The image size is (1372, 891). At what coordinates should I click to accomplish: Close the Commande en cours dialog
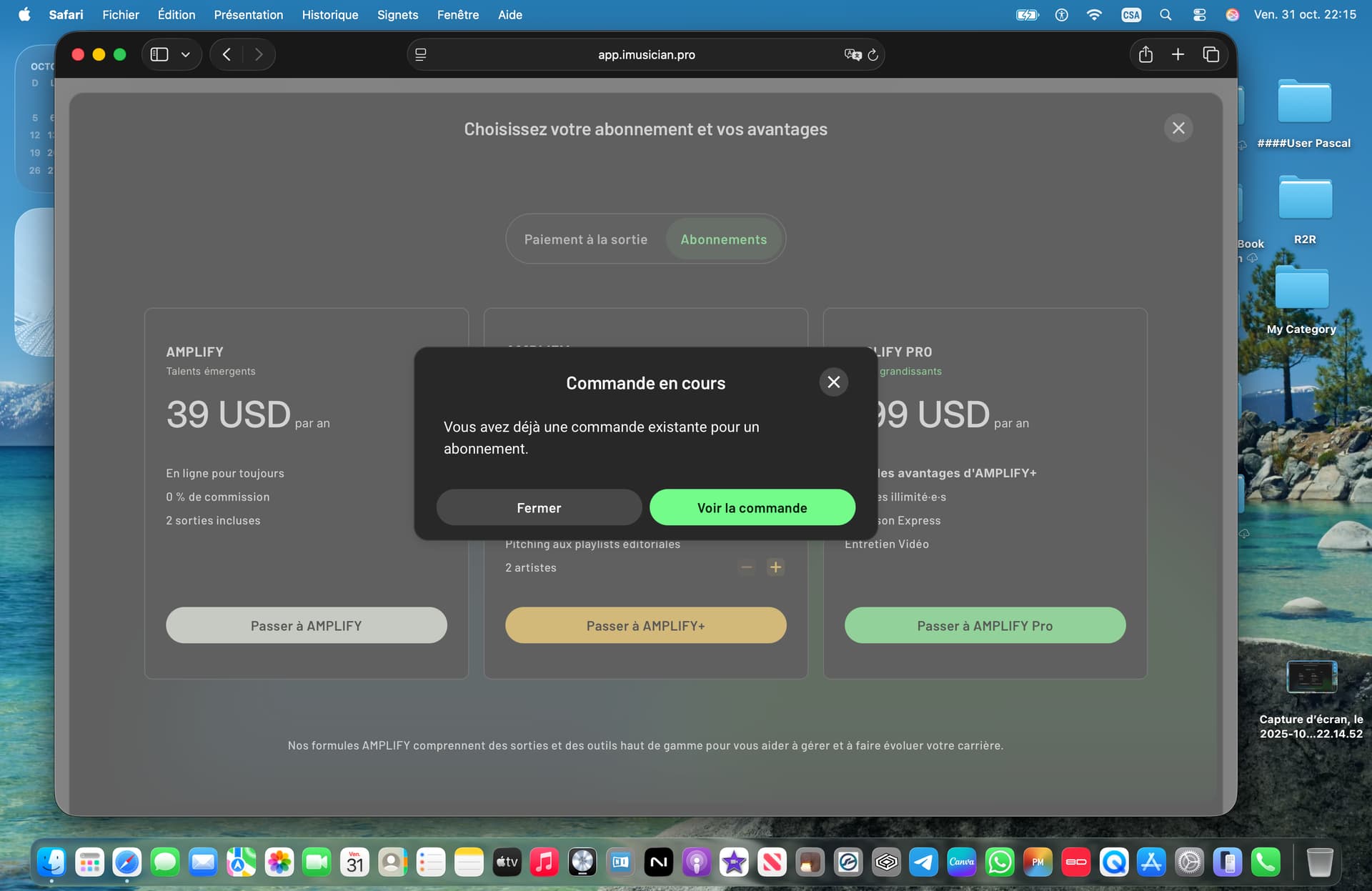833,382
